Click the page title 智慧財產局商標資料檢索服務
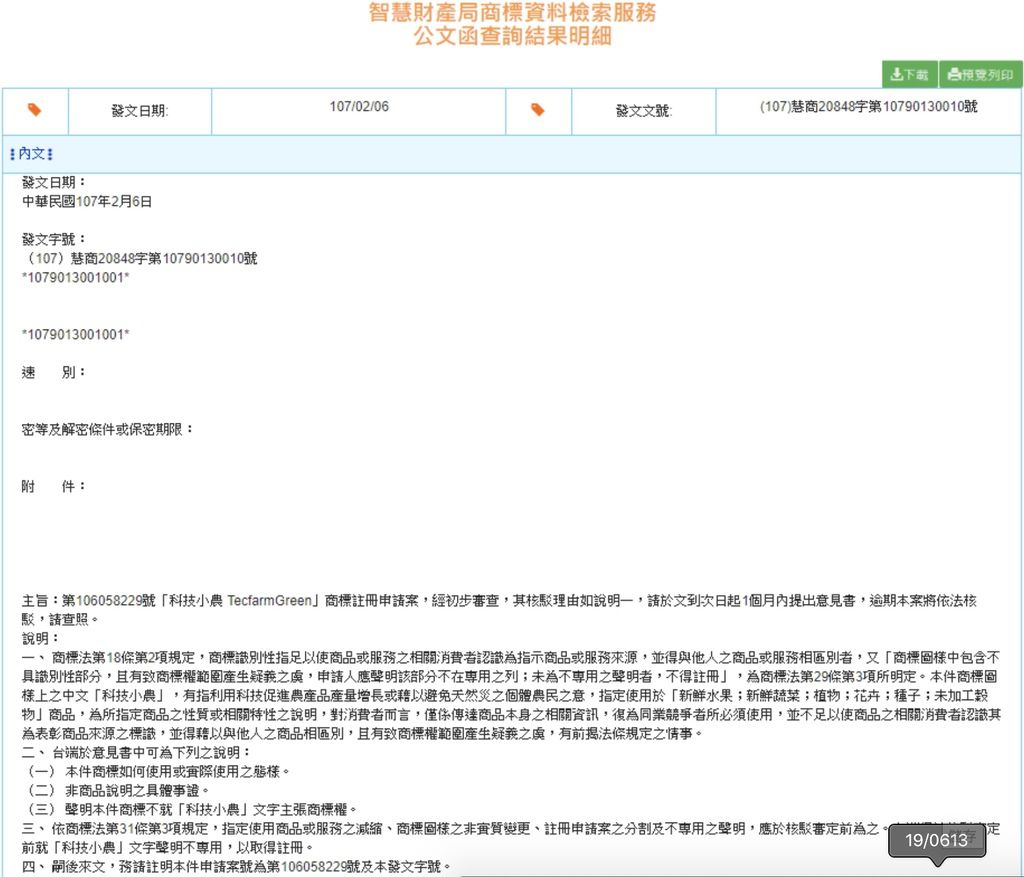The image size is (1024, 877). click(x=512, y=12)
